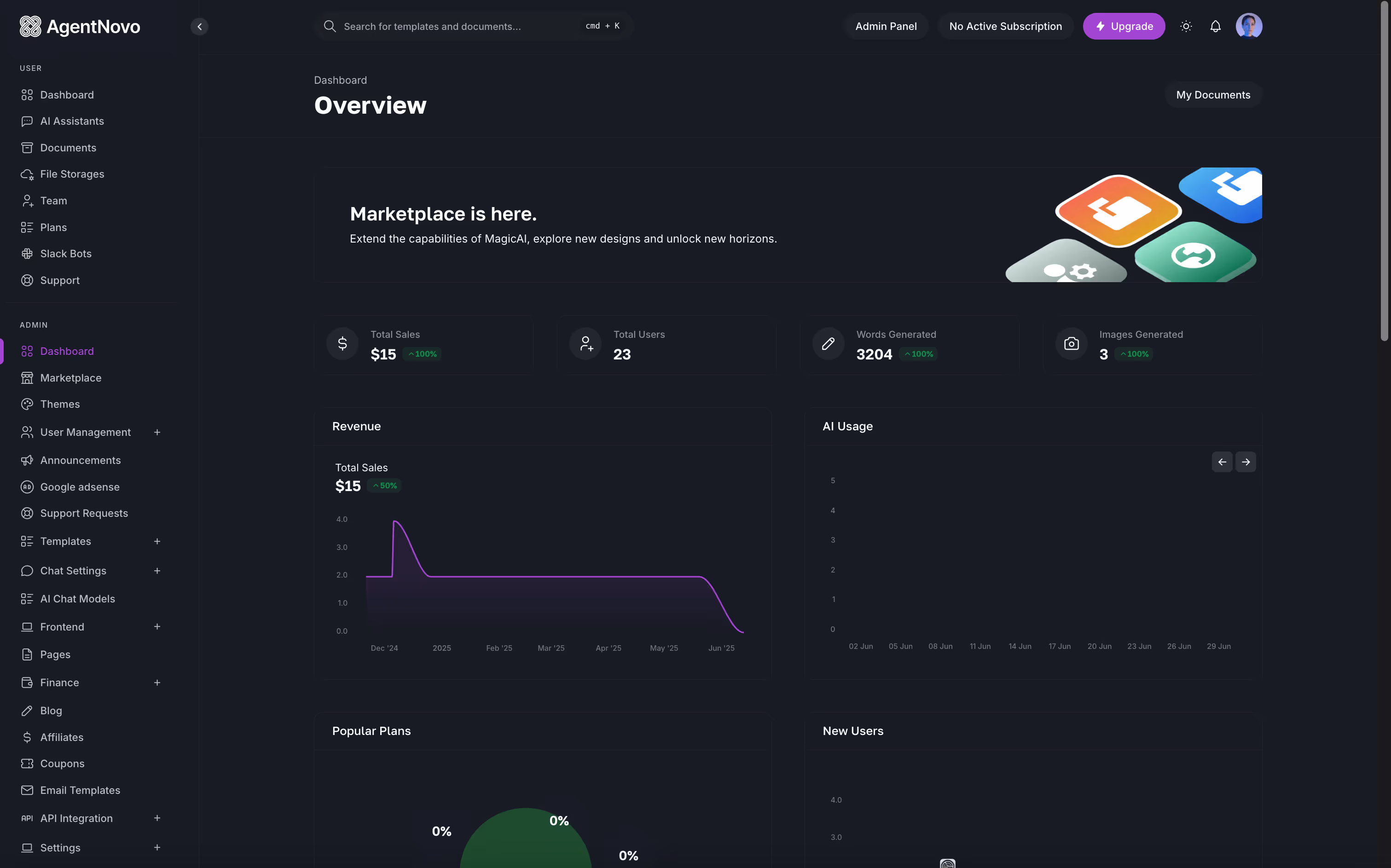
Task: Open the Plans page
Action: (x=53, y=227)
